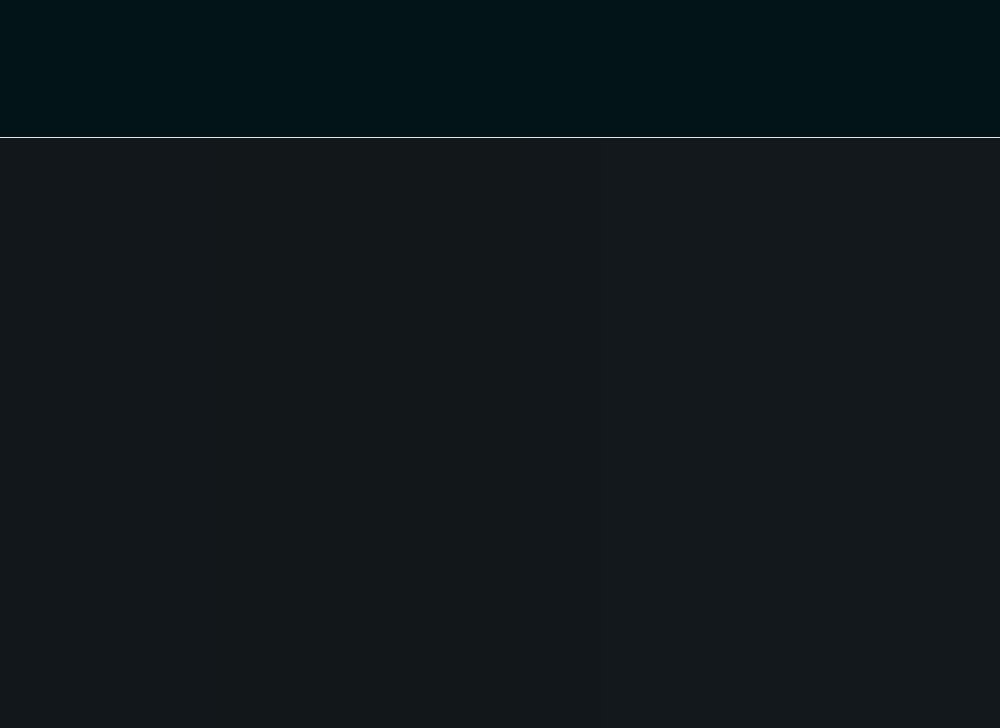Click the empty dark header area

tap(500, 68)
